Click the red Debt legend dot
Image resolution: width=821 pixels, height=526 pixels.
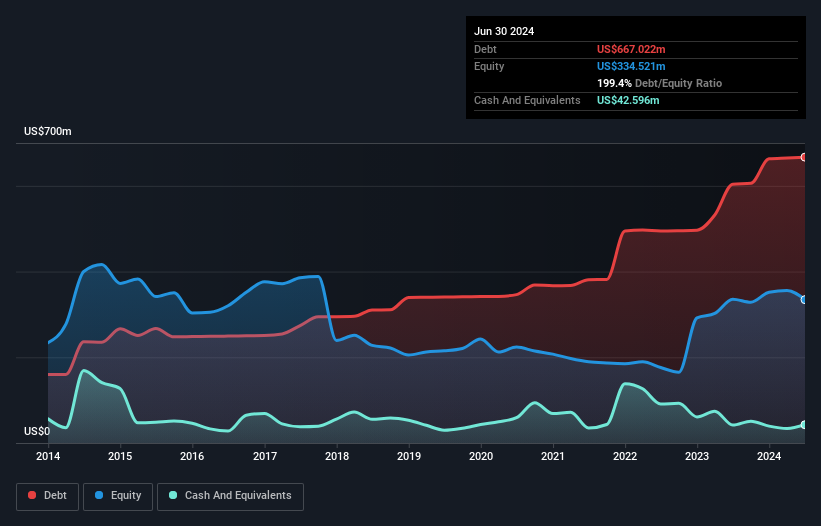pyautogui.click(x=32, y=495)
